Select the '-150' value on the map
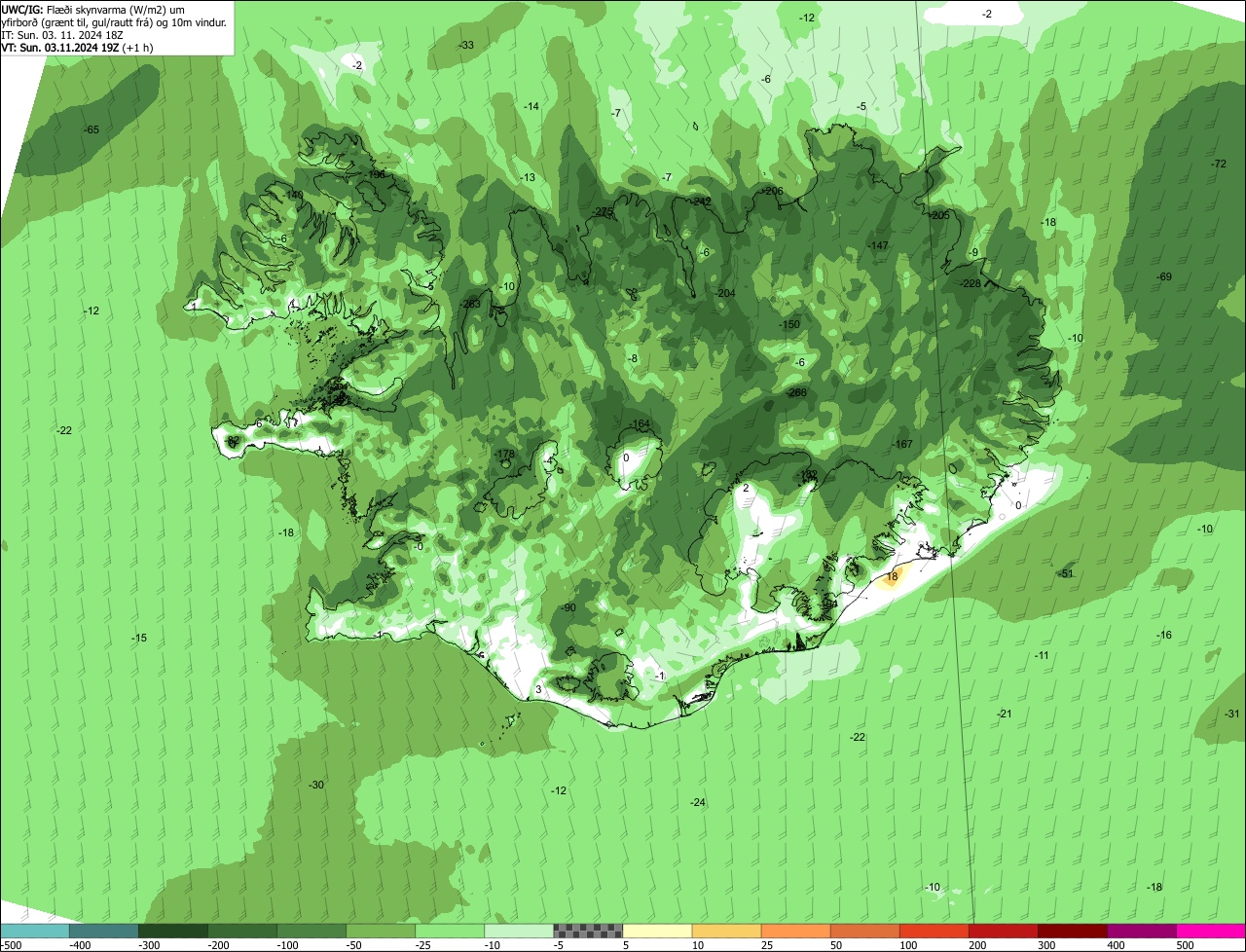Viewport: 1246px width, 952px height. click(x=789, y=324)
